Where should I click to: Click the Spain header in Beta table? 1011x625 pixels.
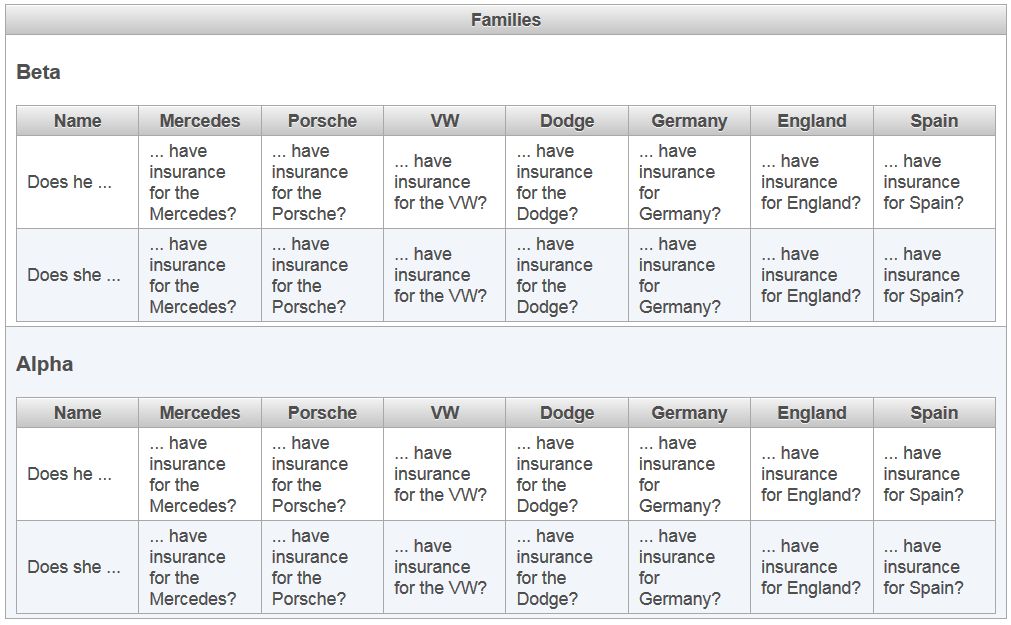[x=934, y=121]
